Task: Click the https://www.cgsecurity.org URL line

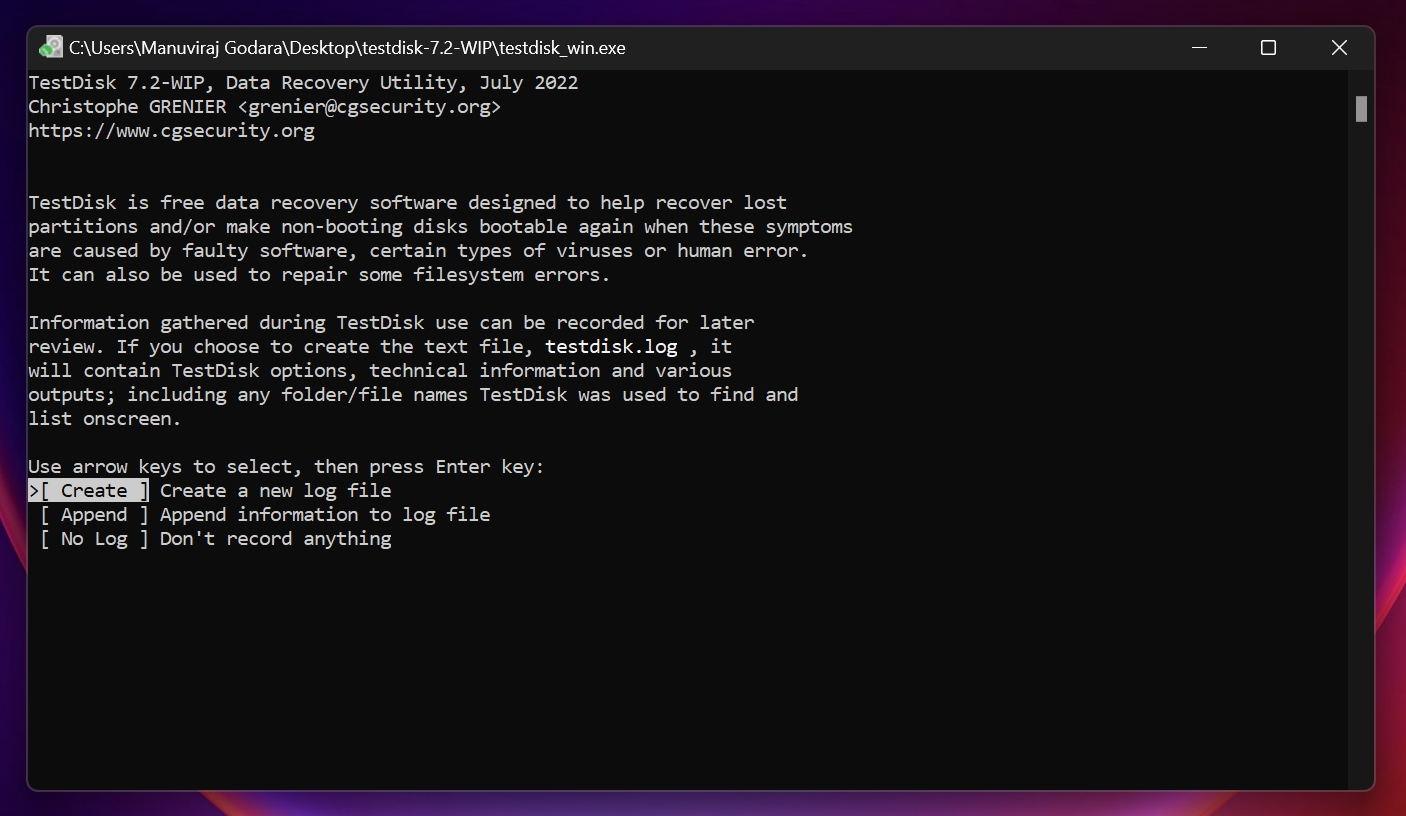Action: (171, 131)
